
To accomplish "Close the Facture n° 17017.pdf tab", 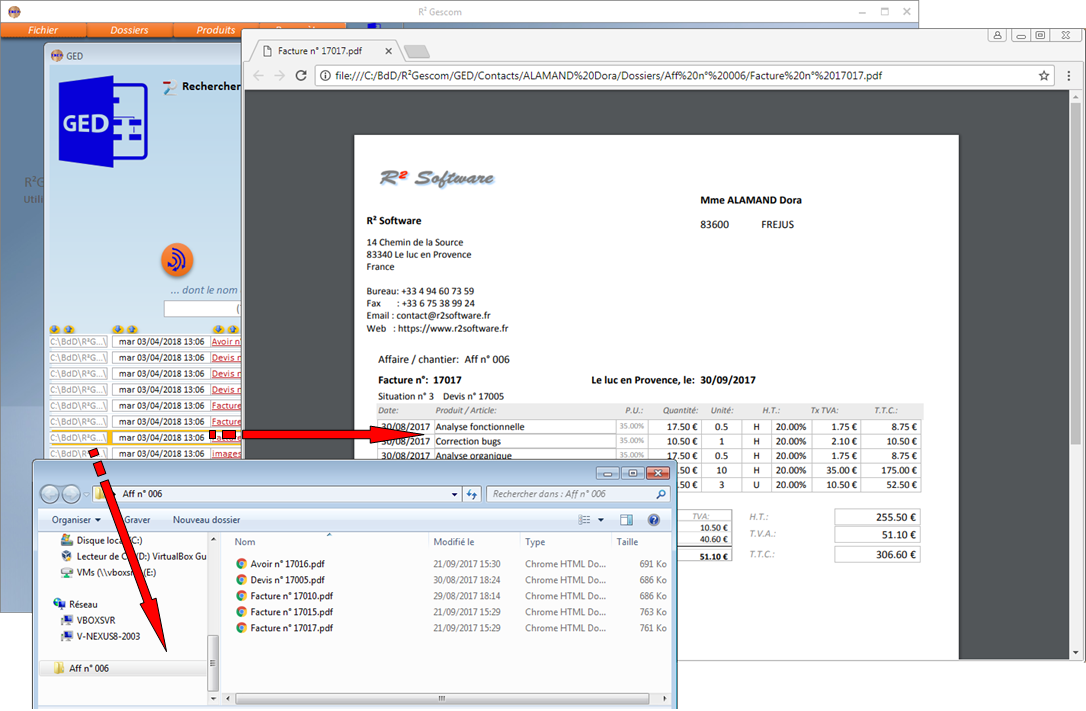I will click(389, 51).
